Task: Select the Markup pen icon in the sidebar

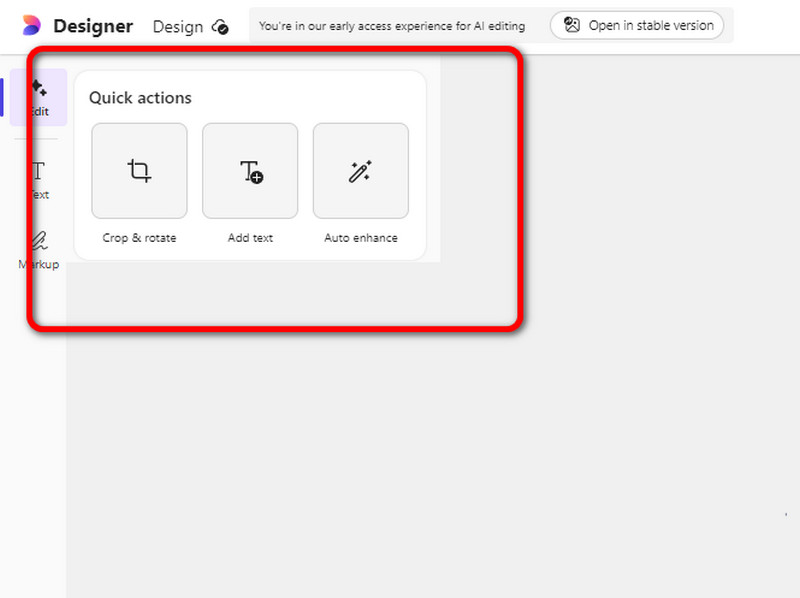Action: 39,241
